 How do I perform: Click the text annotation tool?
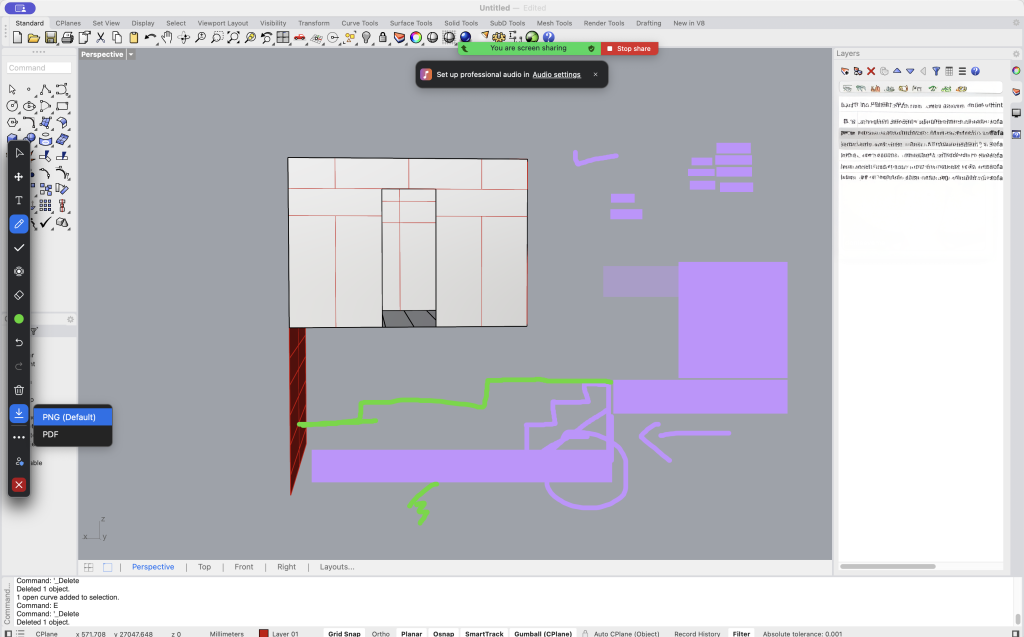[19, 200]
